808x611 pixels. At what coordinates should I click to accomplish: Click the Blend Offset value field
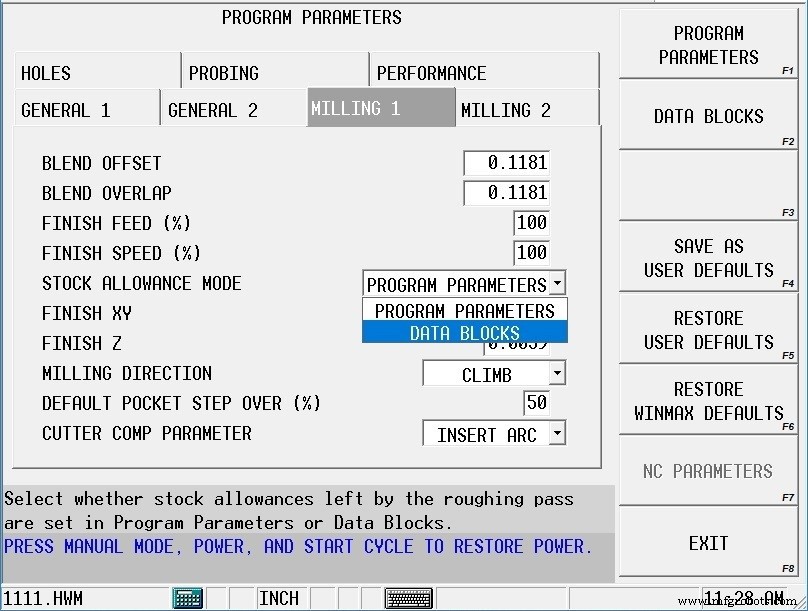(x=506, y=162)
